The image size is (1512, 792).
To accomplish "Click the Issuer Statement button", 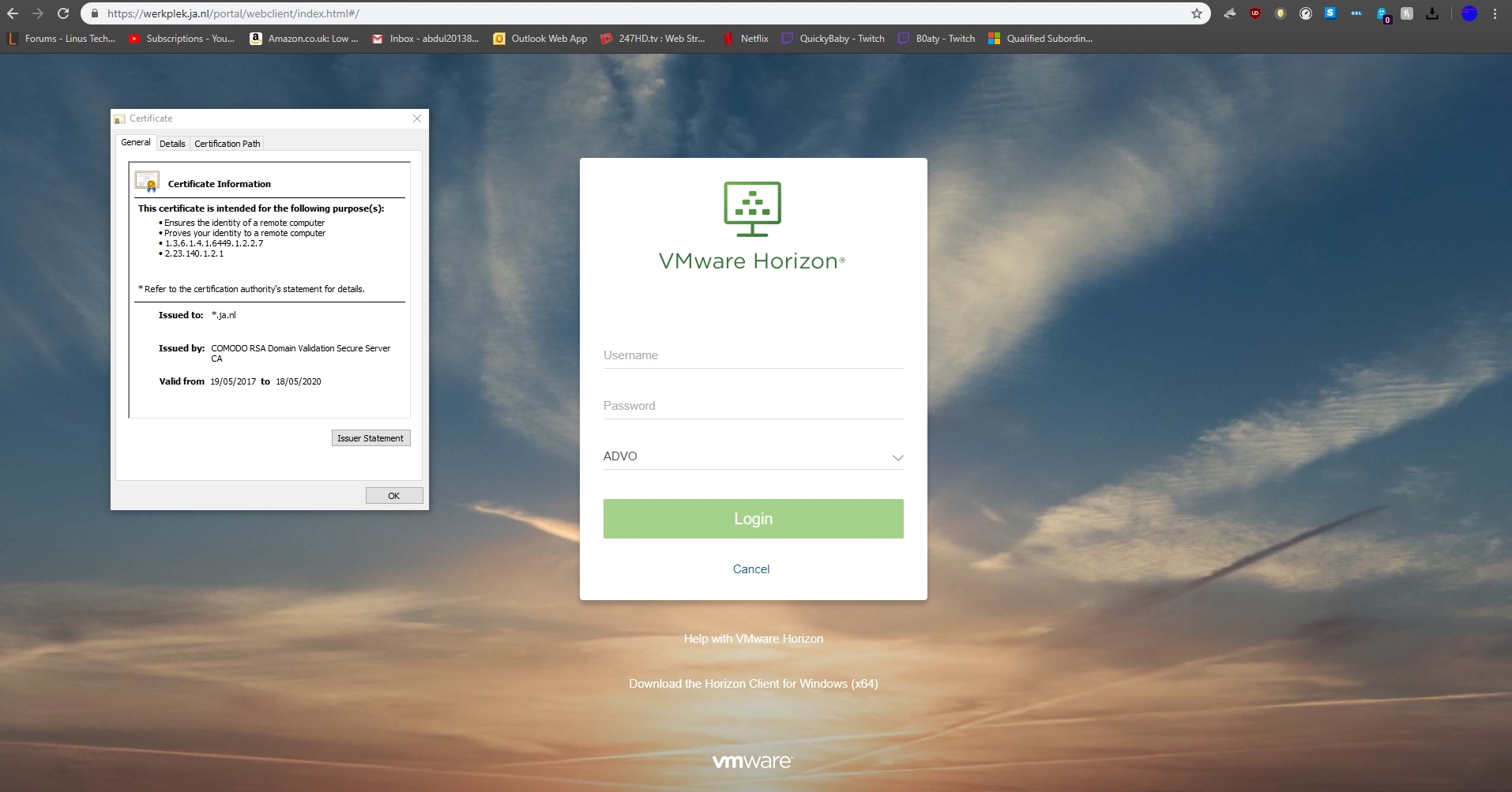I will pos(371,438).
